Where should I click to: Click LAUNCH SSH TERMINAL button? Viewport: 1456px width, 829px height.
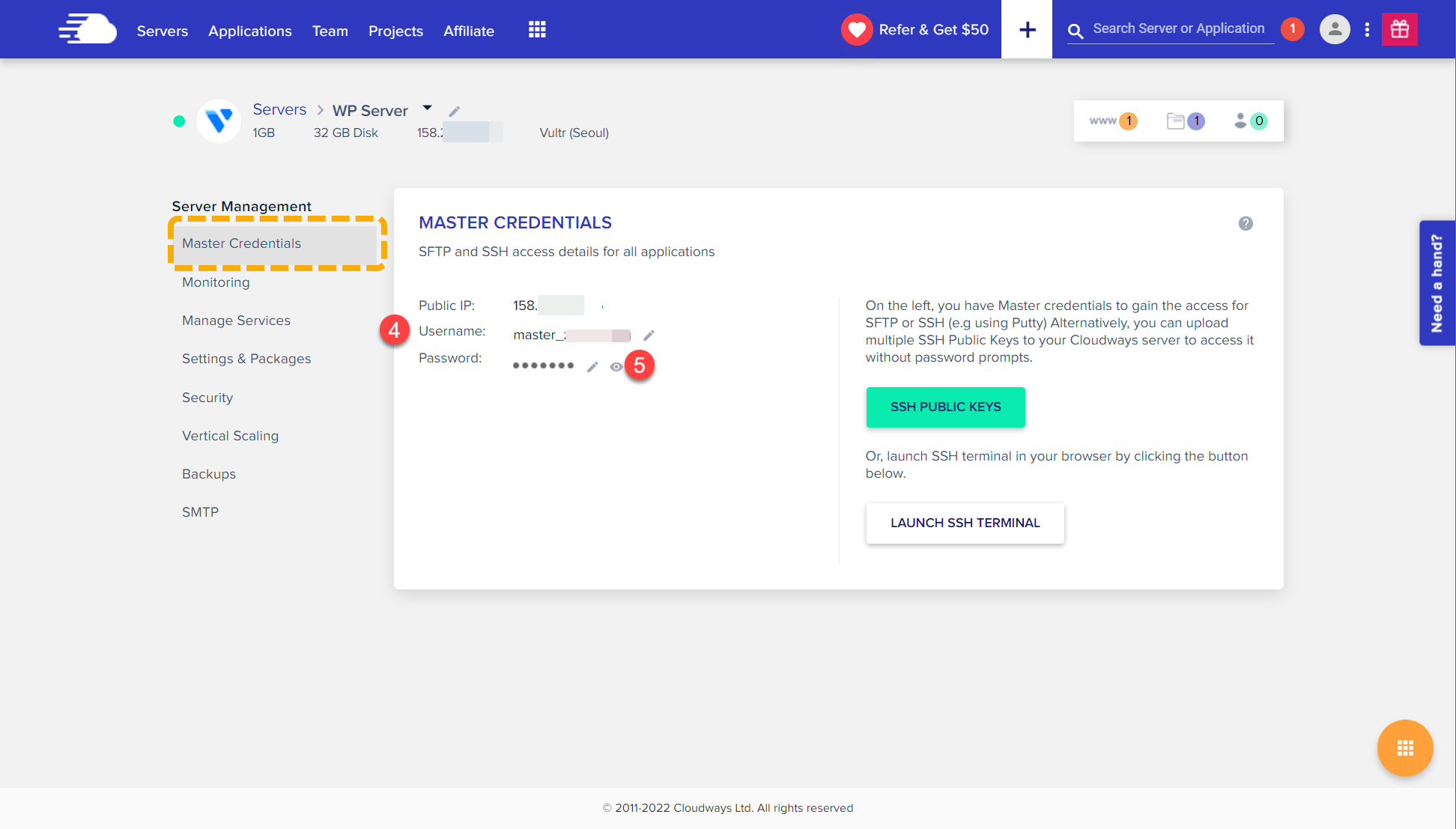(965, 523)
